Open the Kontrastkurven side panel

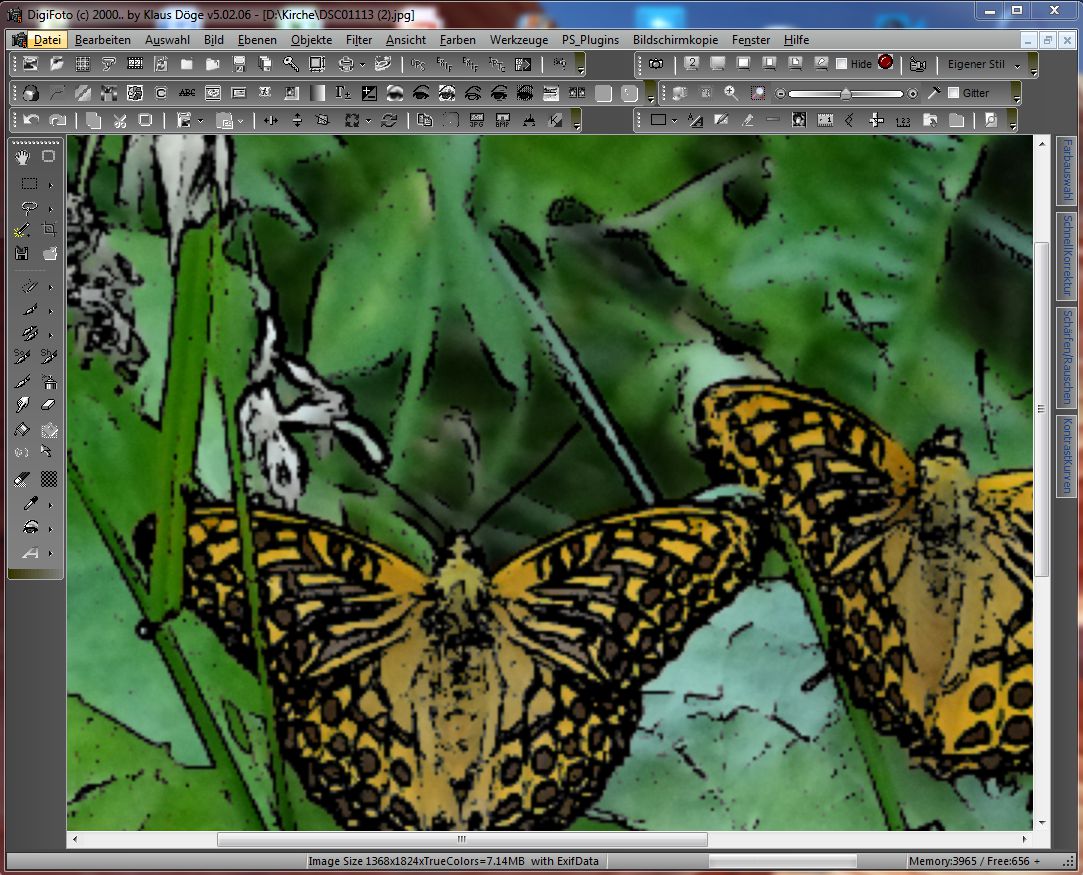tap(1067, 456)
